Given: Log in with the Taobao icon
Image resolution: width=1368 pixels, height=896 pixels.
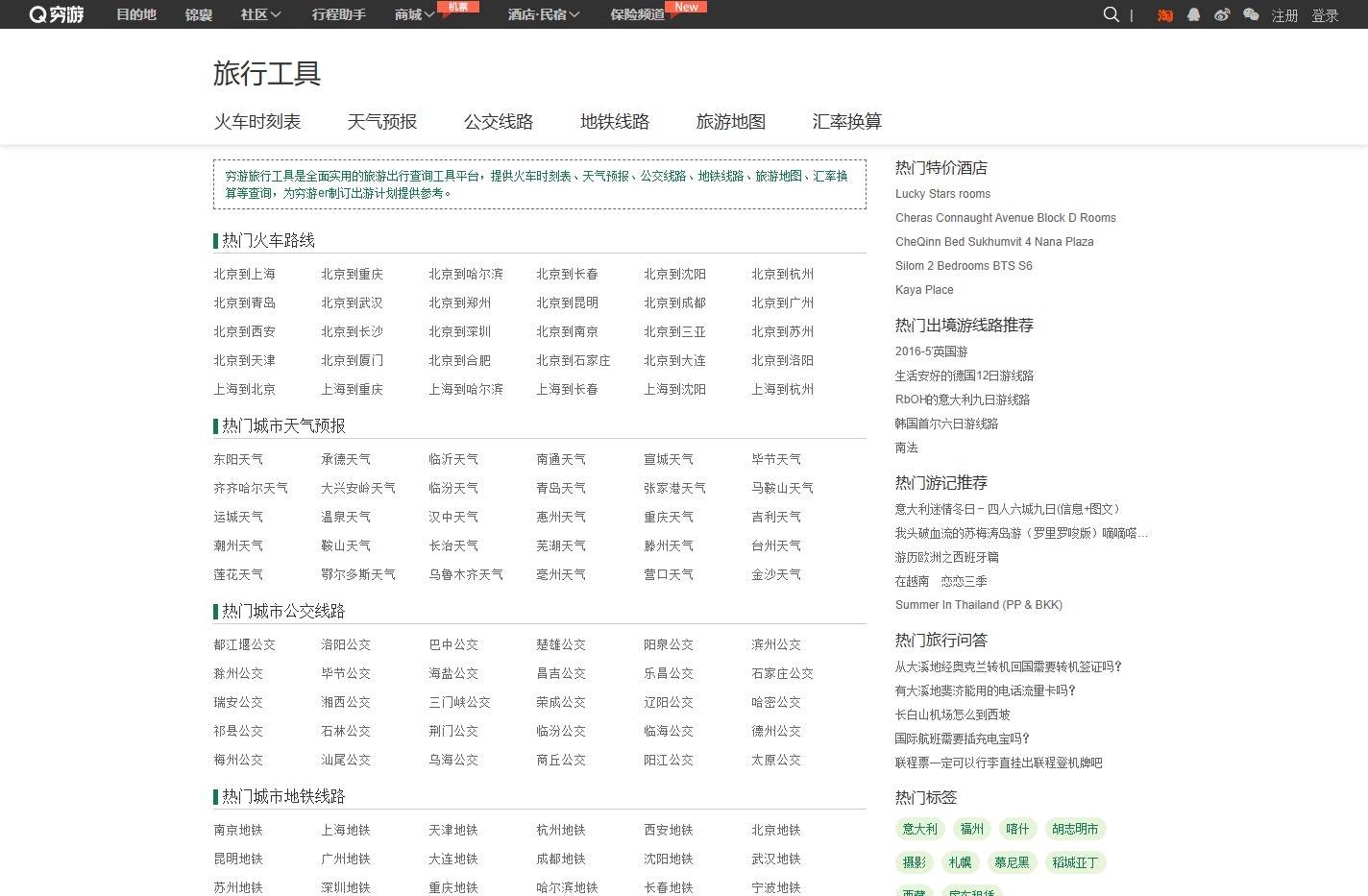Looking at the screenshot, I should (1165, 15).
